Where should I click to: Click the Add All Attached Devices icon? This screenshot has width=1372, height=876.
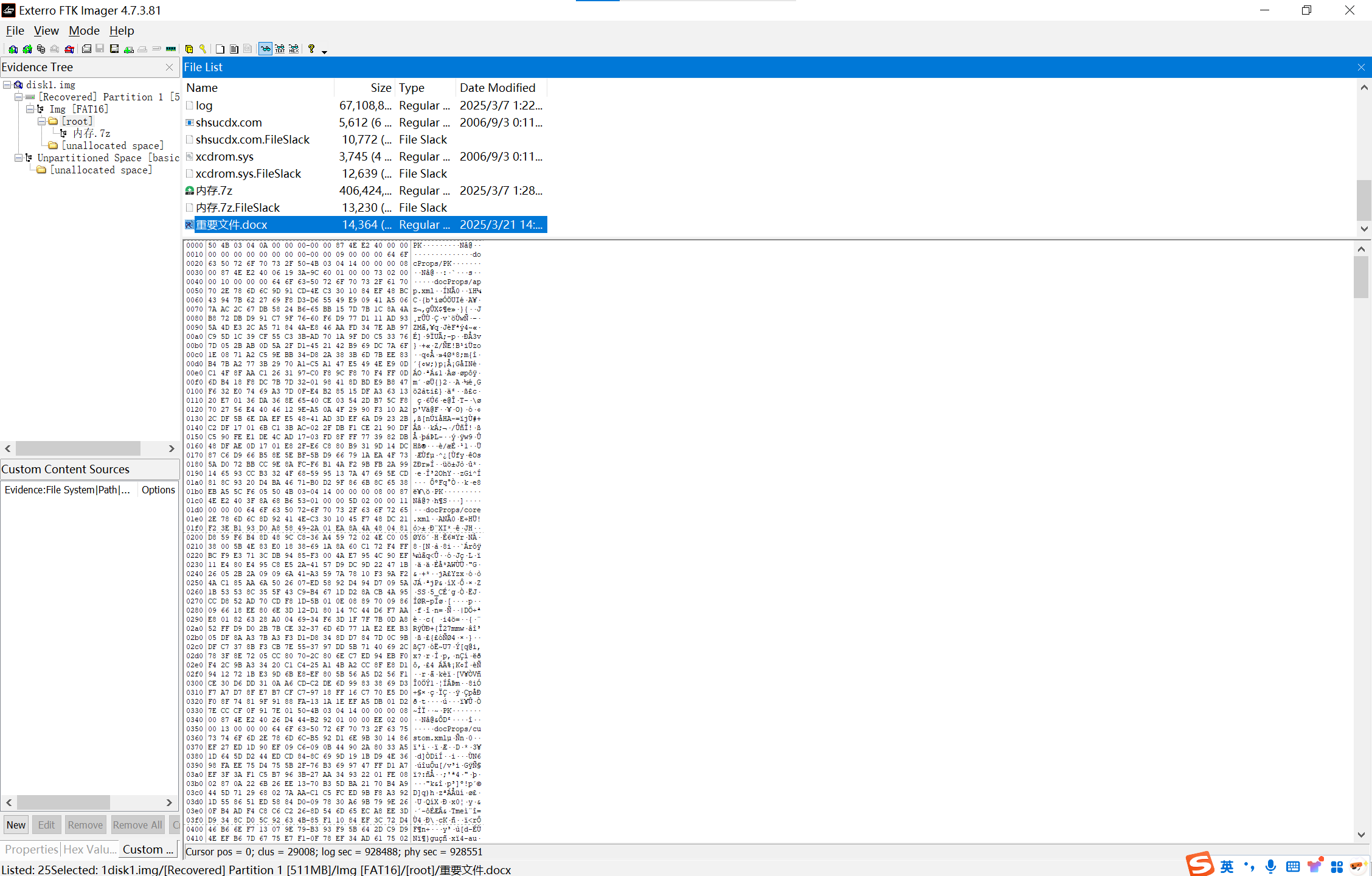(27, 49)
